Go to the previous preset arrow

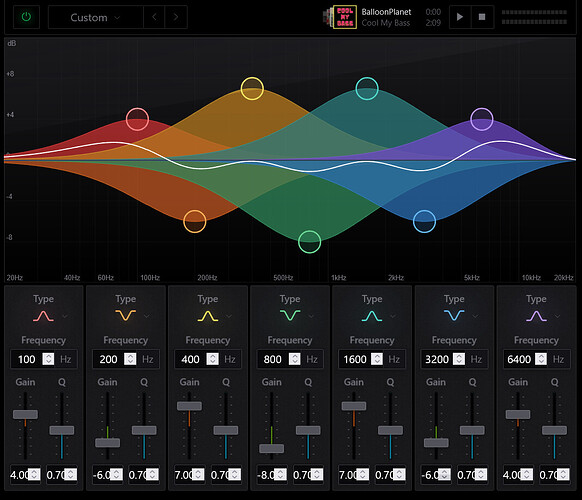coord(154,17)
